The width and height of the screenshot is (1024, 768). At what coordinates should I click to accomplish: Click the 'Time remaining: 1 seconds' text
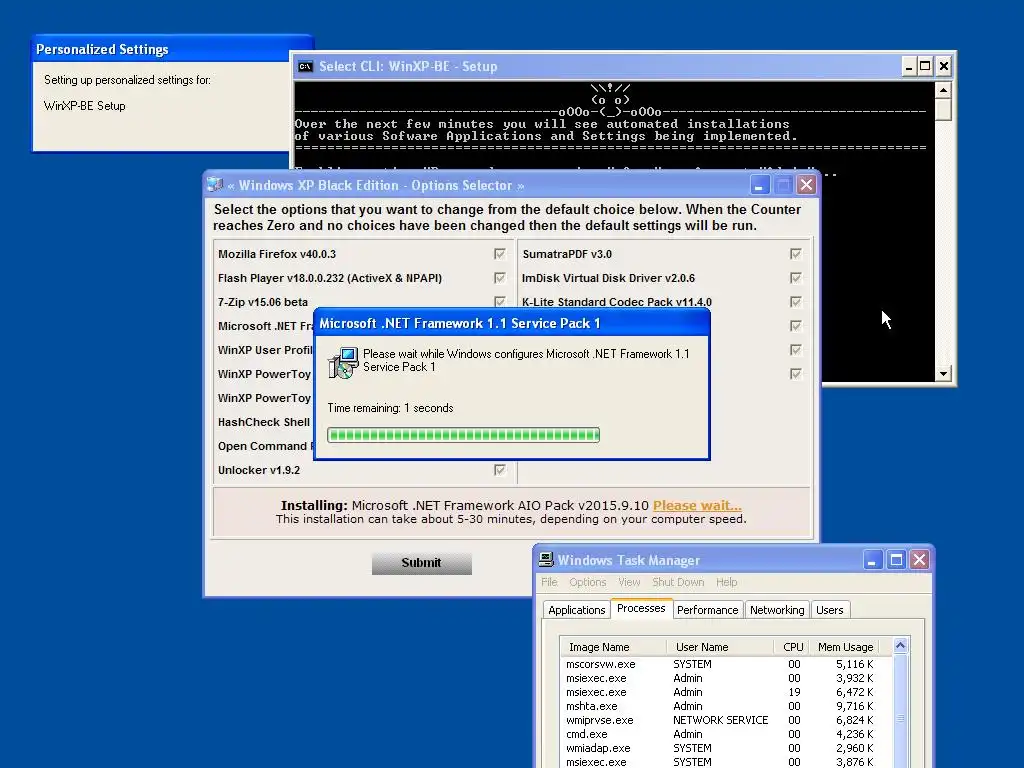(390, 408)
